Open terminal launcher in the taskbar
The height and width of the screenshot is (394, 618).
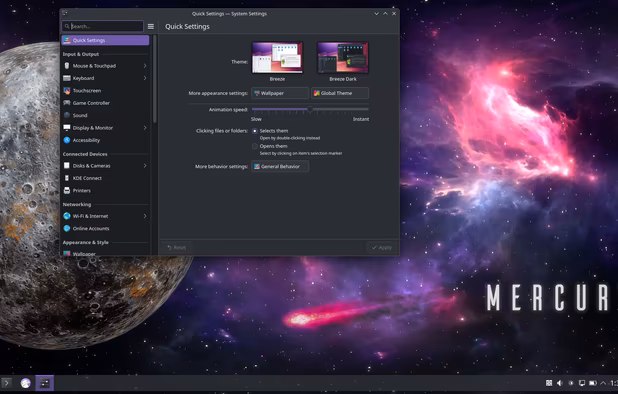pos(6,383)
